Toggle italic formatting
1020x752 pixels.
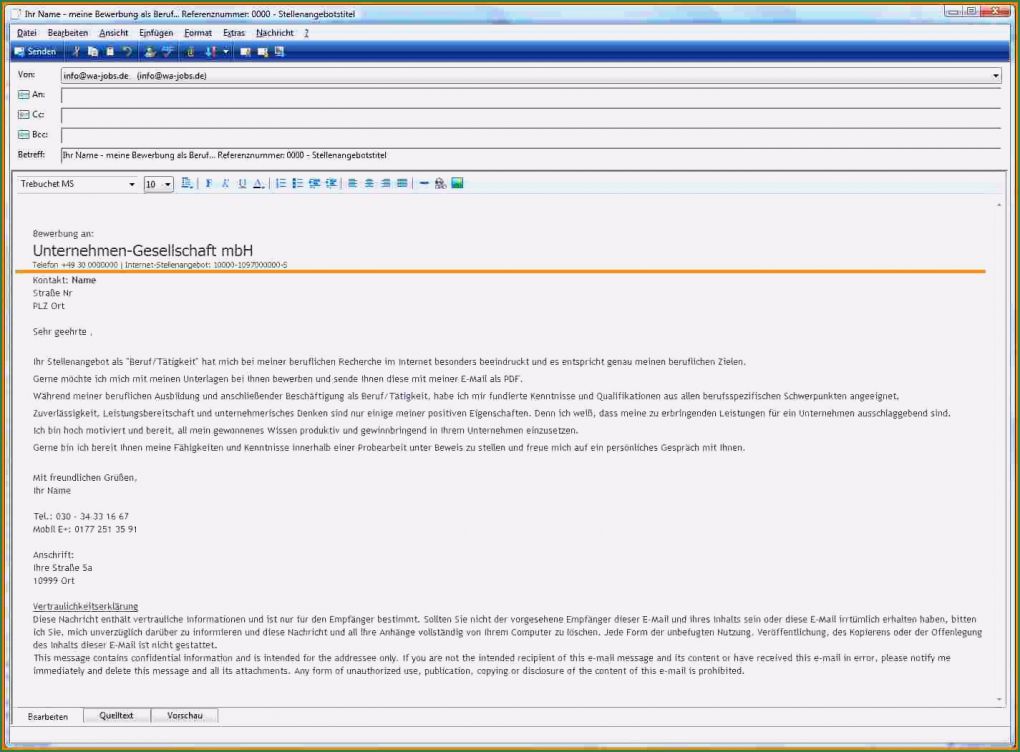[225, 184]
